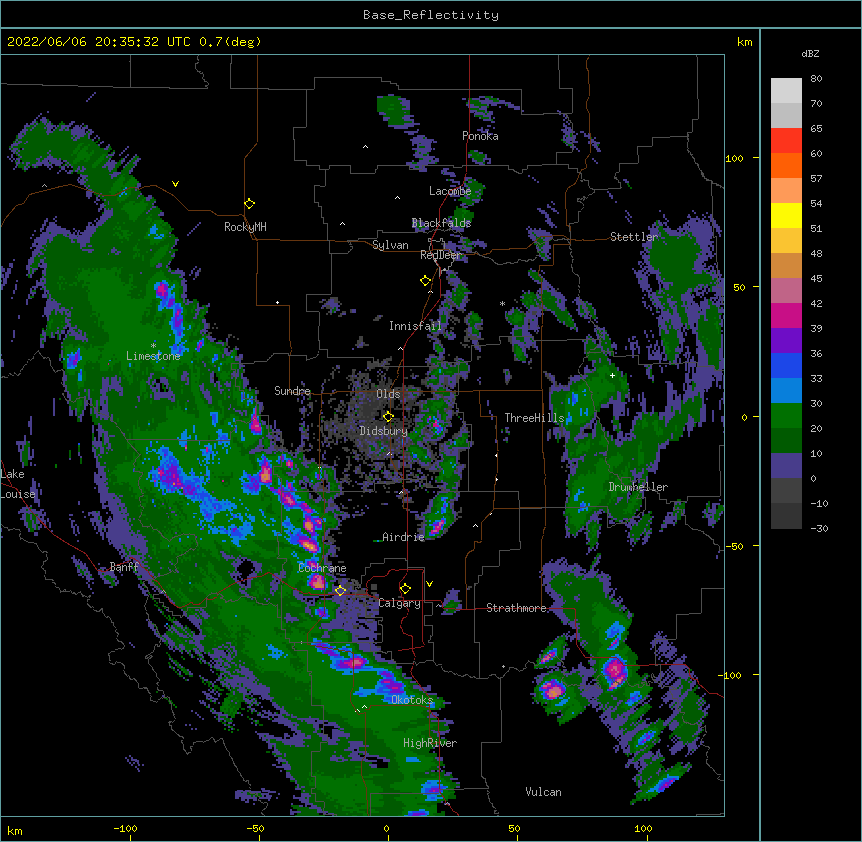Click the -30 value in dBZ legend
This screenshot has width=862, height=842.
tap(819, 529)
